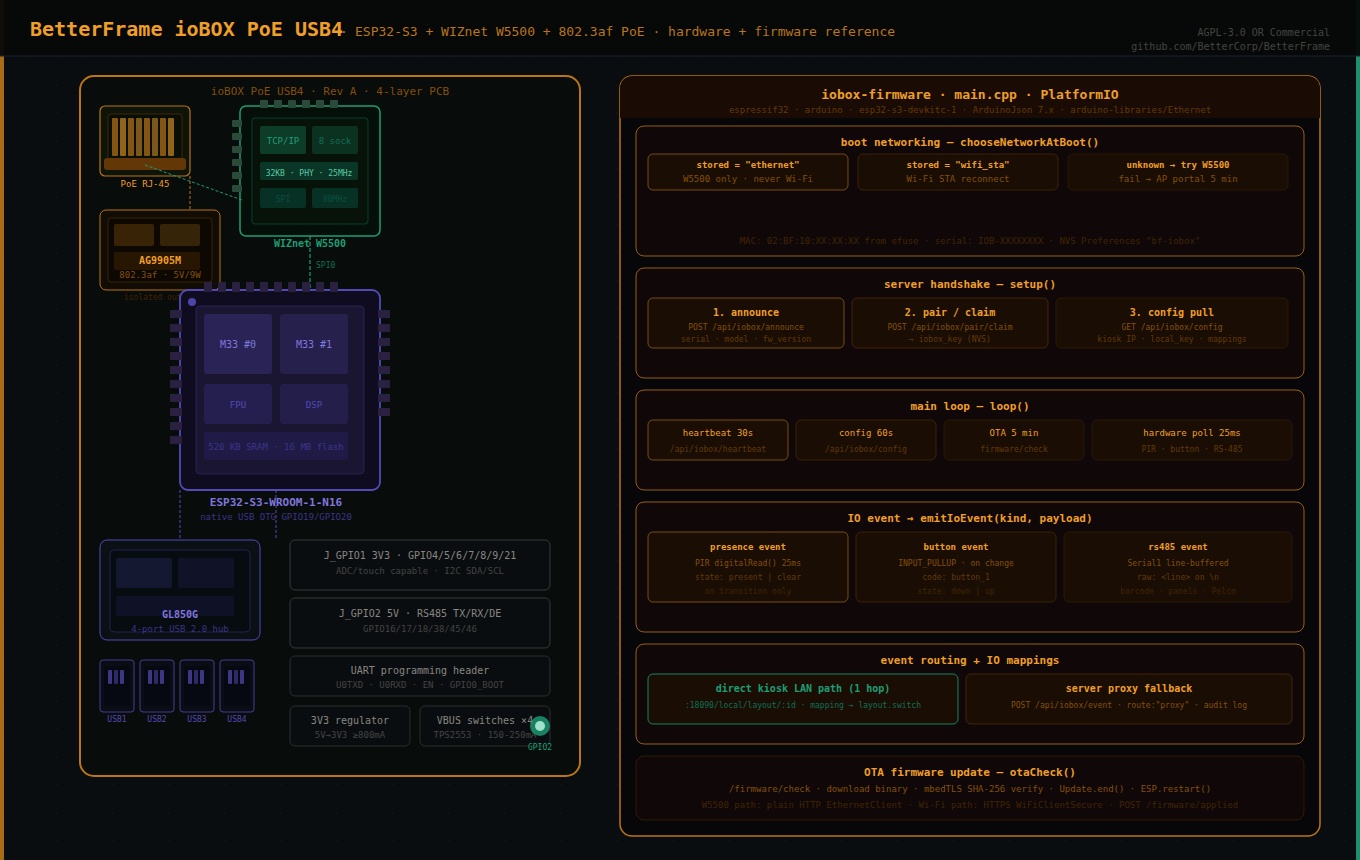Select the OTA 5 min card

coord(1014,440)
